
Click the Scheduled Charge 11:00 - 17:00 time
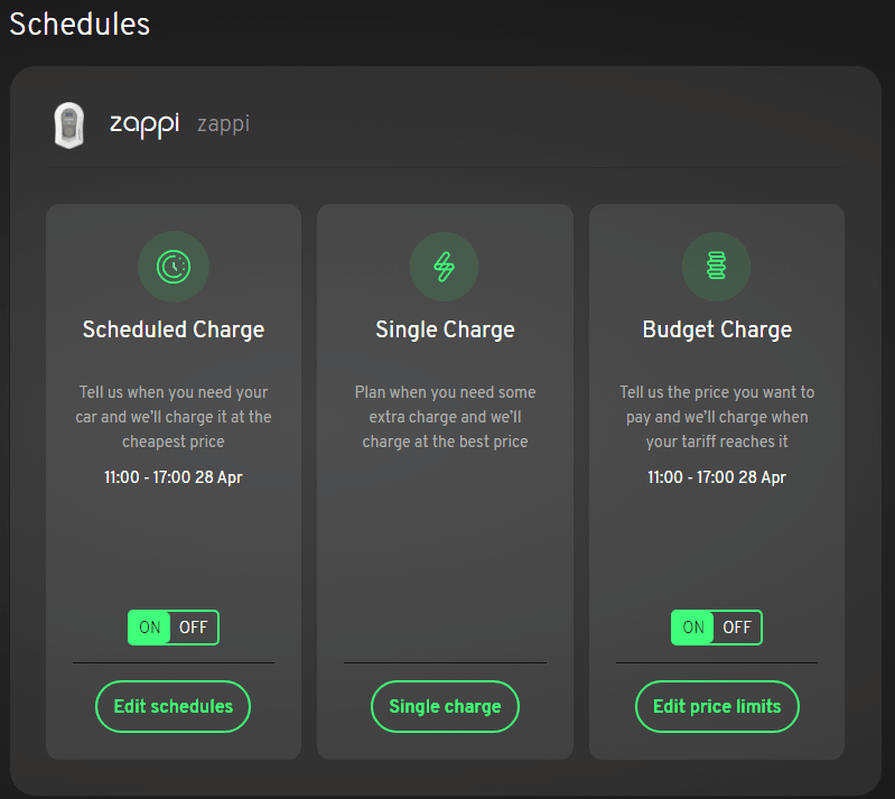pos(173,477)
